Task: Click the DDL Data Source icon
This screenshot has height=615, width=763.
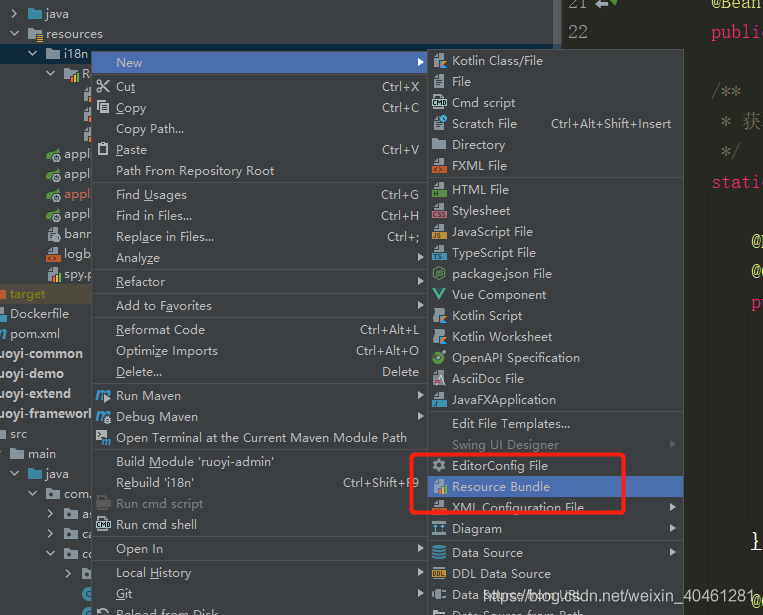Action: (439, 573)
